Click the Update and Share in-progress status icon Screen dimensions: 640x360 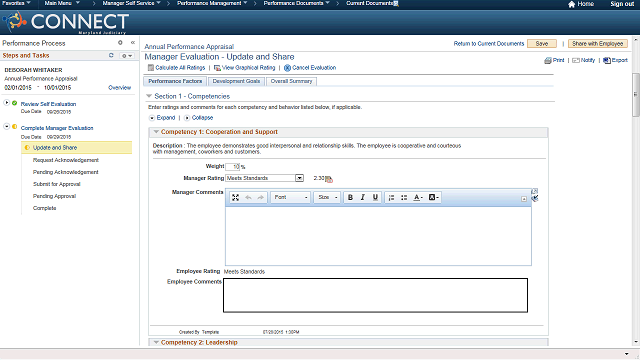point(27,147)
